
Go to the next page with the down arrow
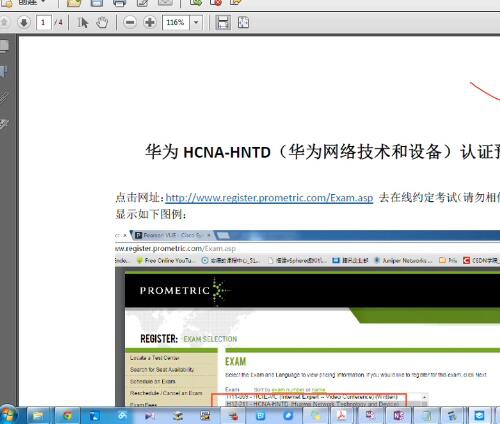click(24, 23)
